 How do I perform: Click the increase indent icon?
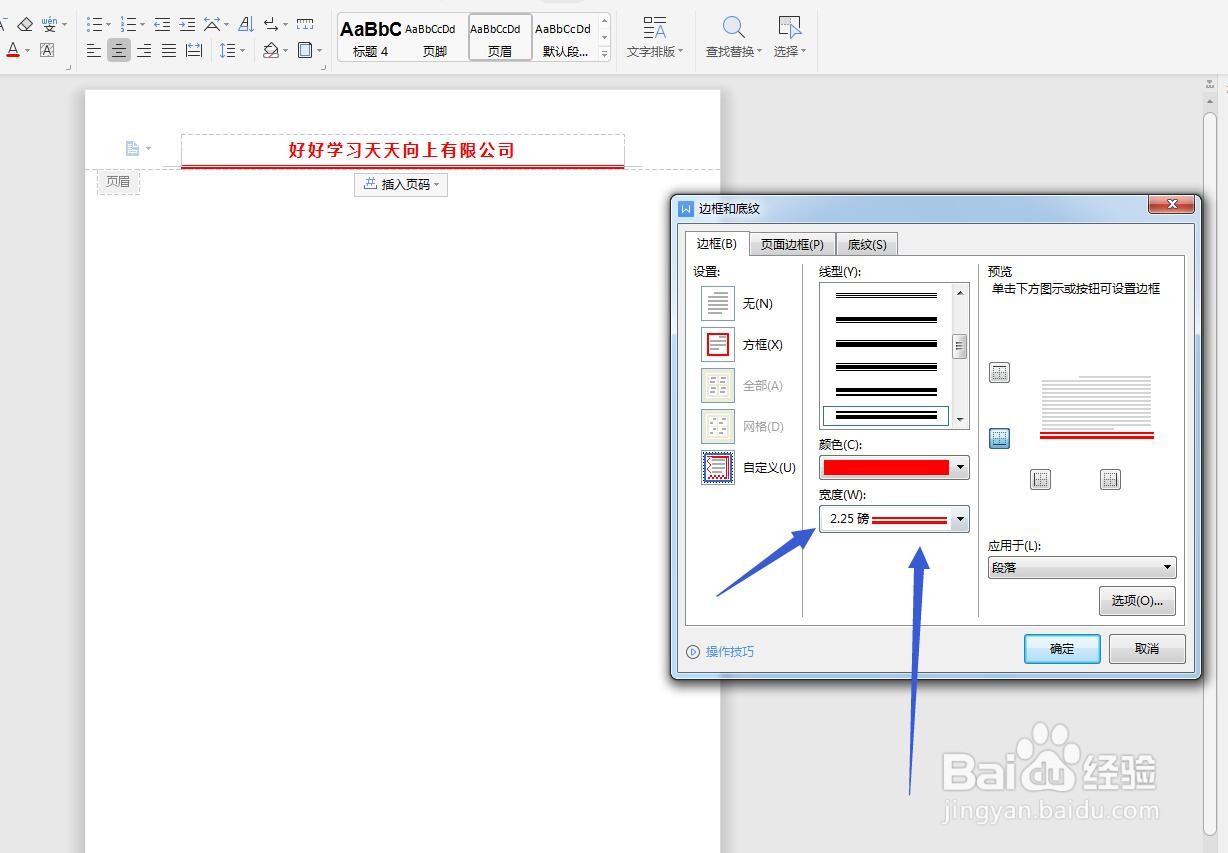point(187,25)
